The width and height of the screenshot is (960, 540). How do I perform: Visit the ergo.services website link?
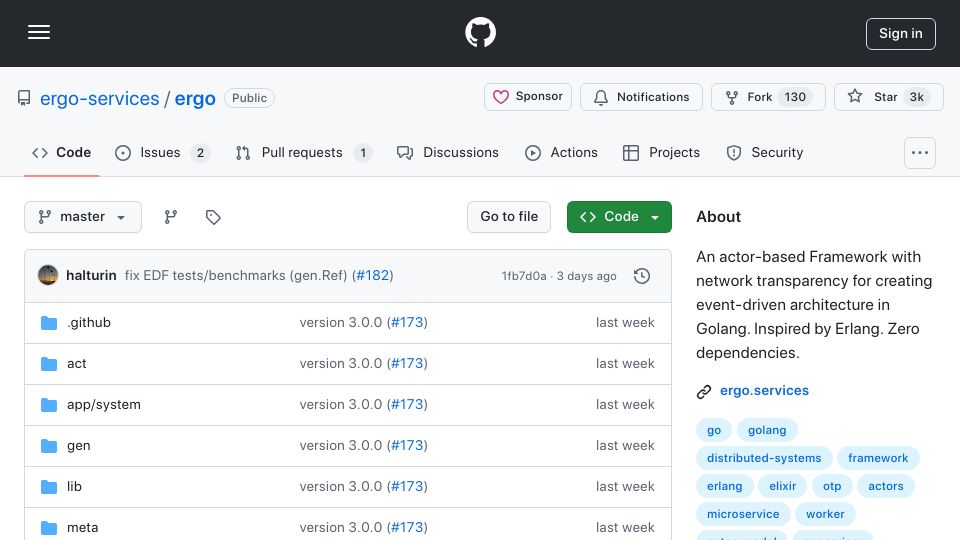tap(764, 391)
